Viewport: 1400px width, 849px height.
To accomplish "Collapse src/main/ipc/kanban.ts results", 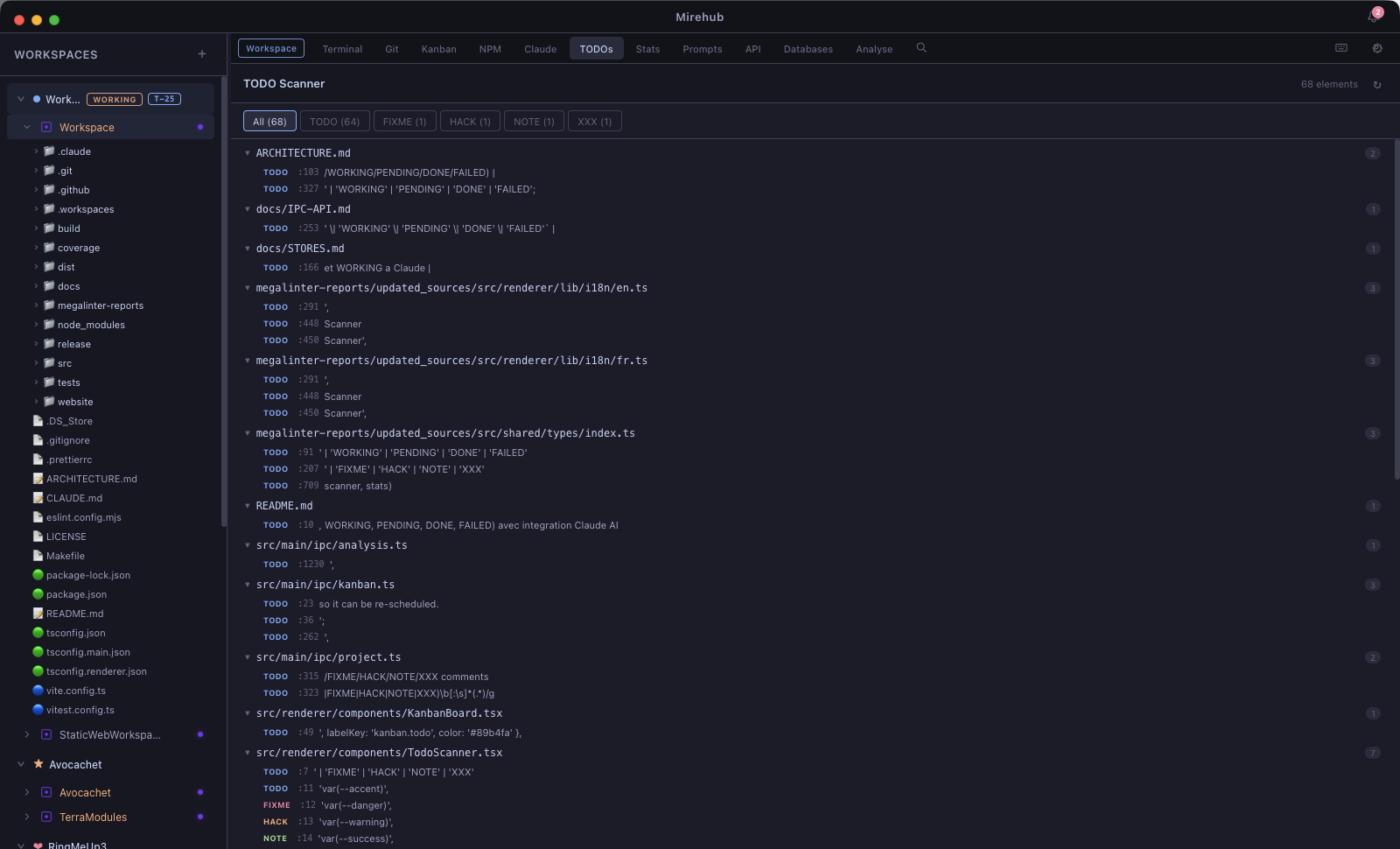I will tap(248, 585).
